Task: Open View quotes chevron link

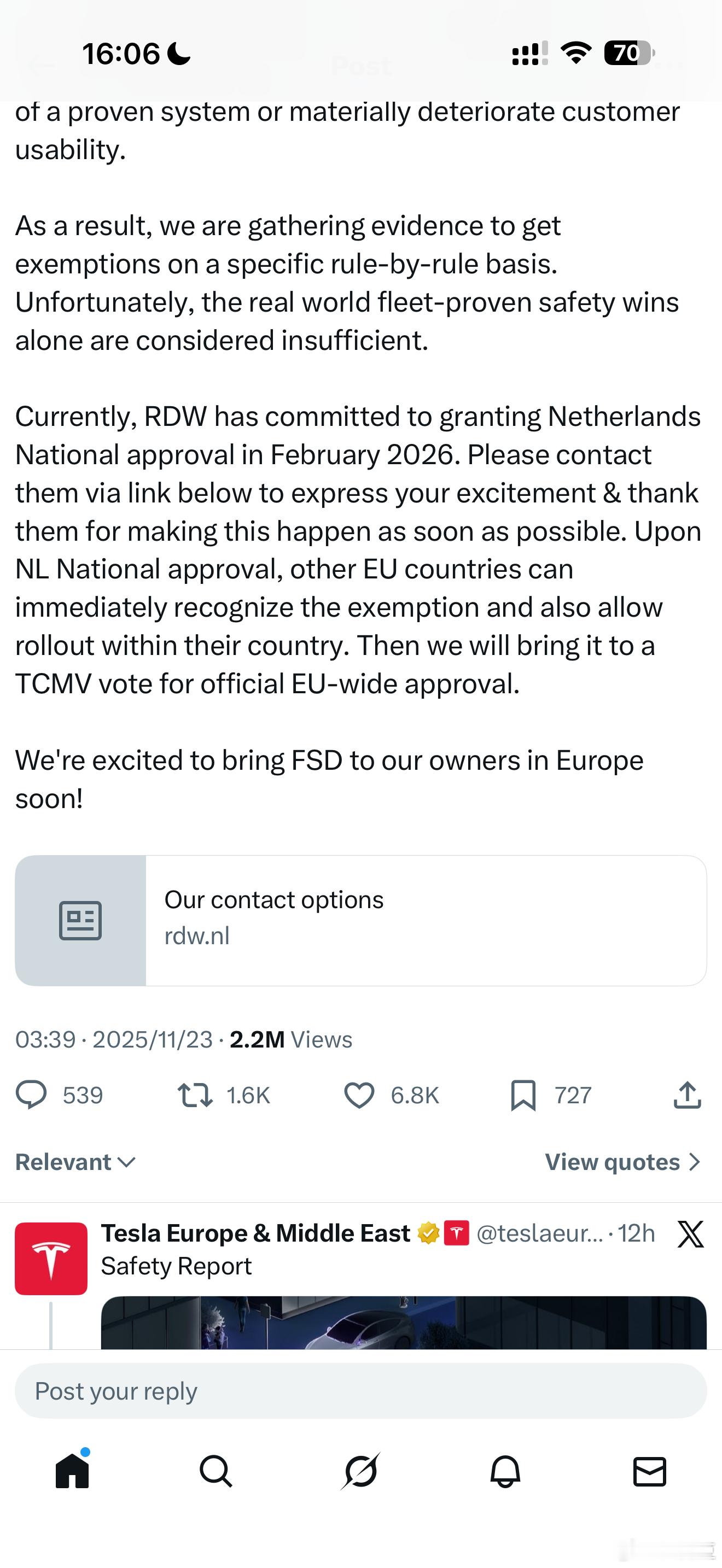Action: coord(623,1162)
